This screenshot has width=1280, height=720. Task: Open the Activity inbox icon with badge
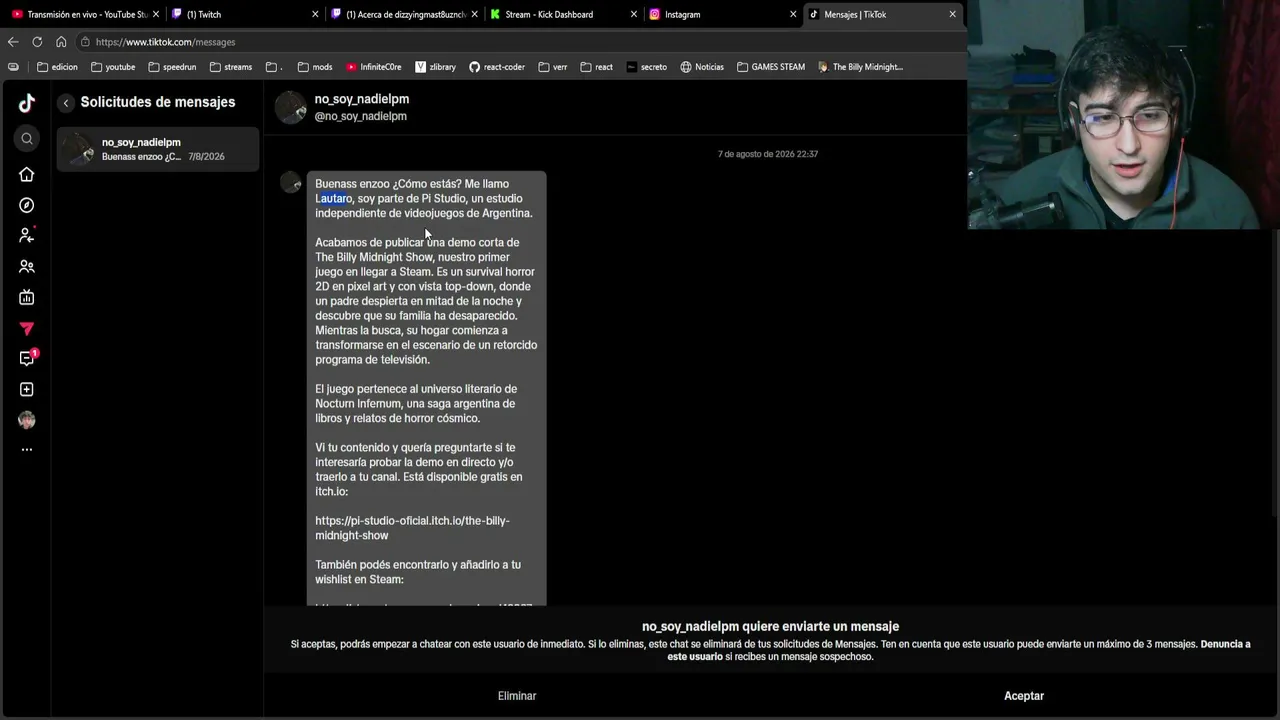tap(27, 358)
